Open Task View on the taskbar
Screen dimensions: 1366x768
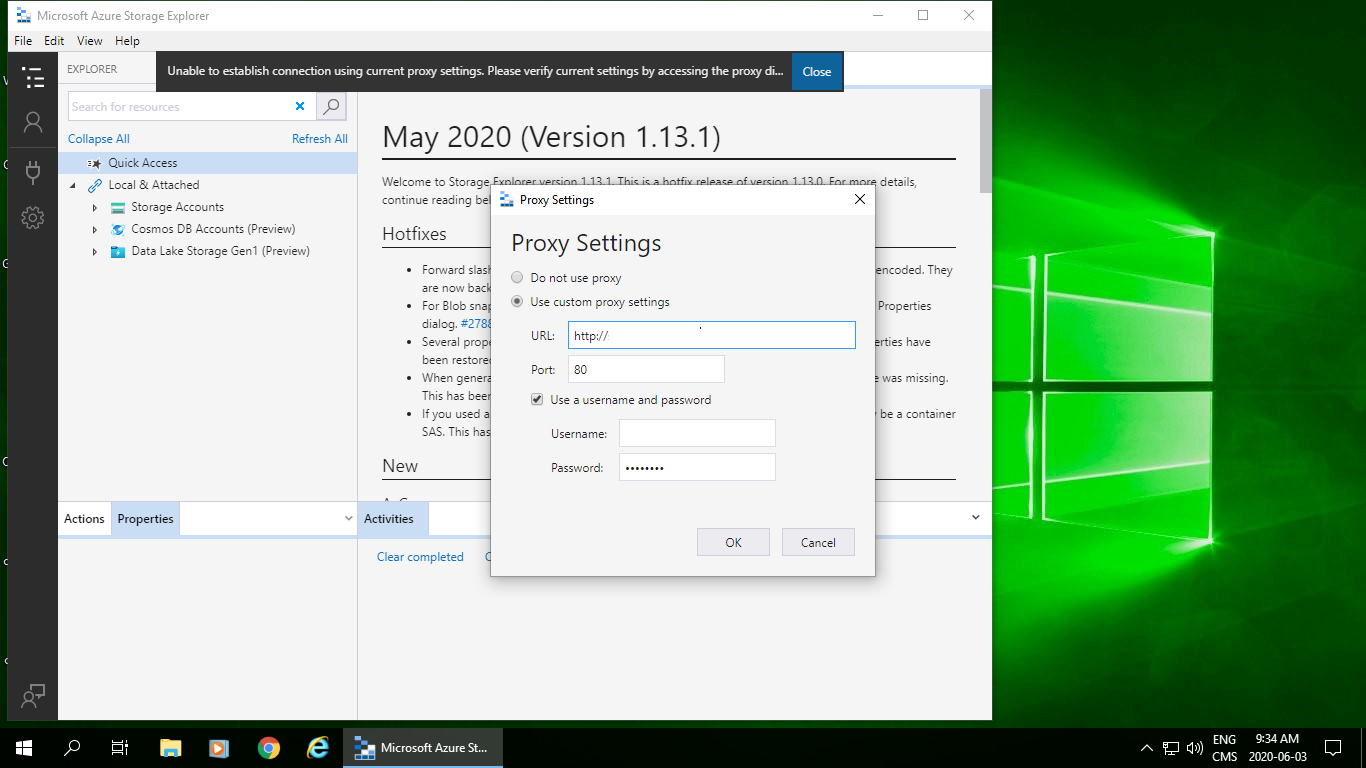tap(120, 748)
